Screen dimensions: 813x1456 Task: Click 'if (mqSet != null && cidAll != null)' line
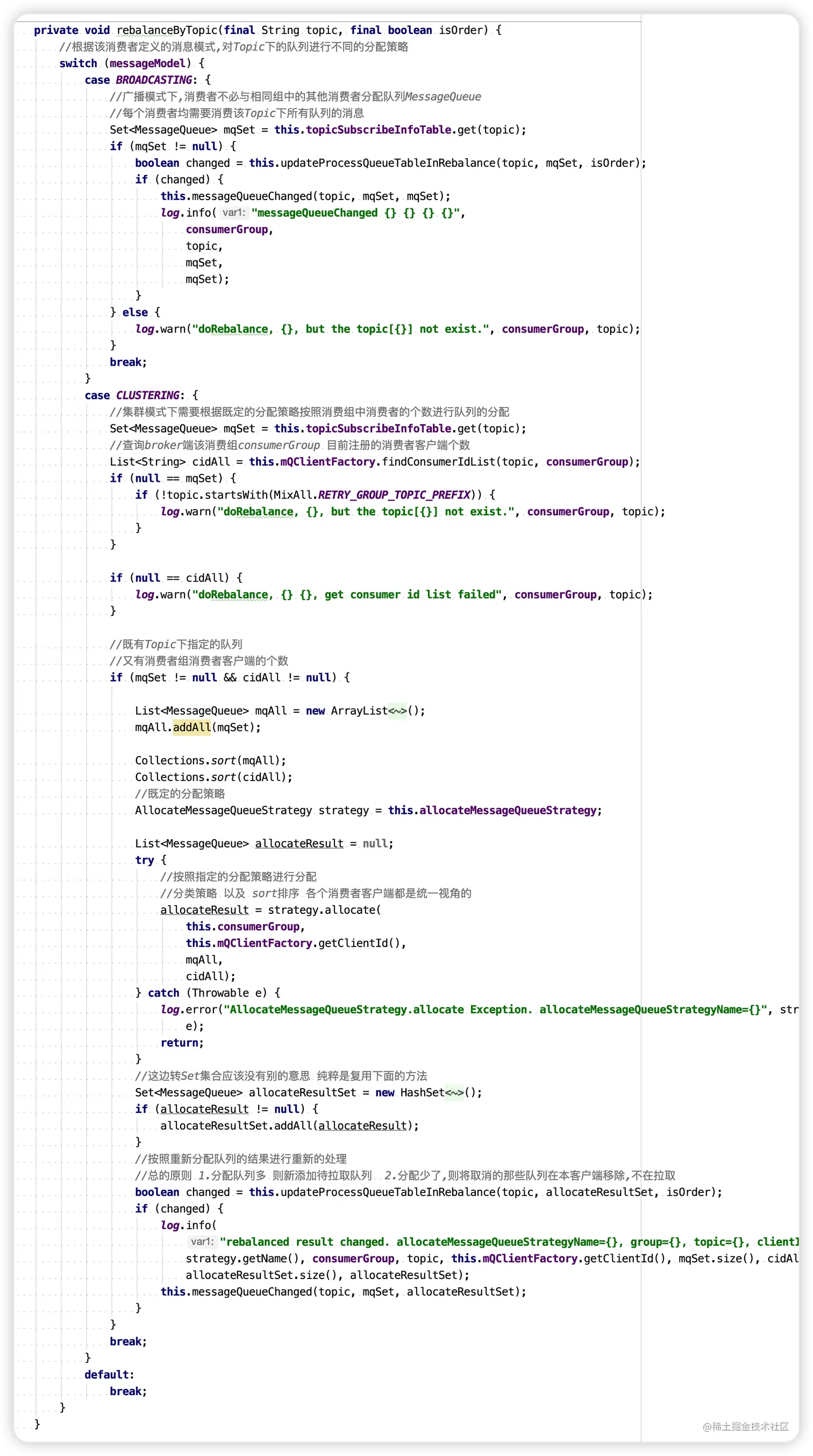tap(230, 677)
